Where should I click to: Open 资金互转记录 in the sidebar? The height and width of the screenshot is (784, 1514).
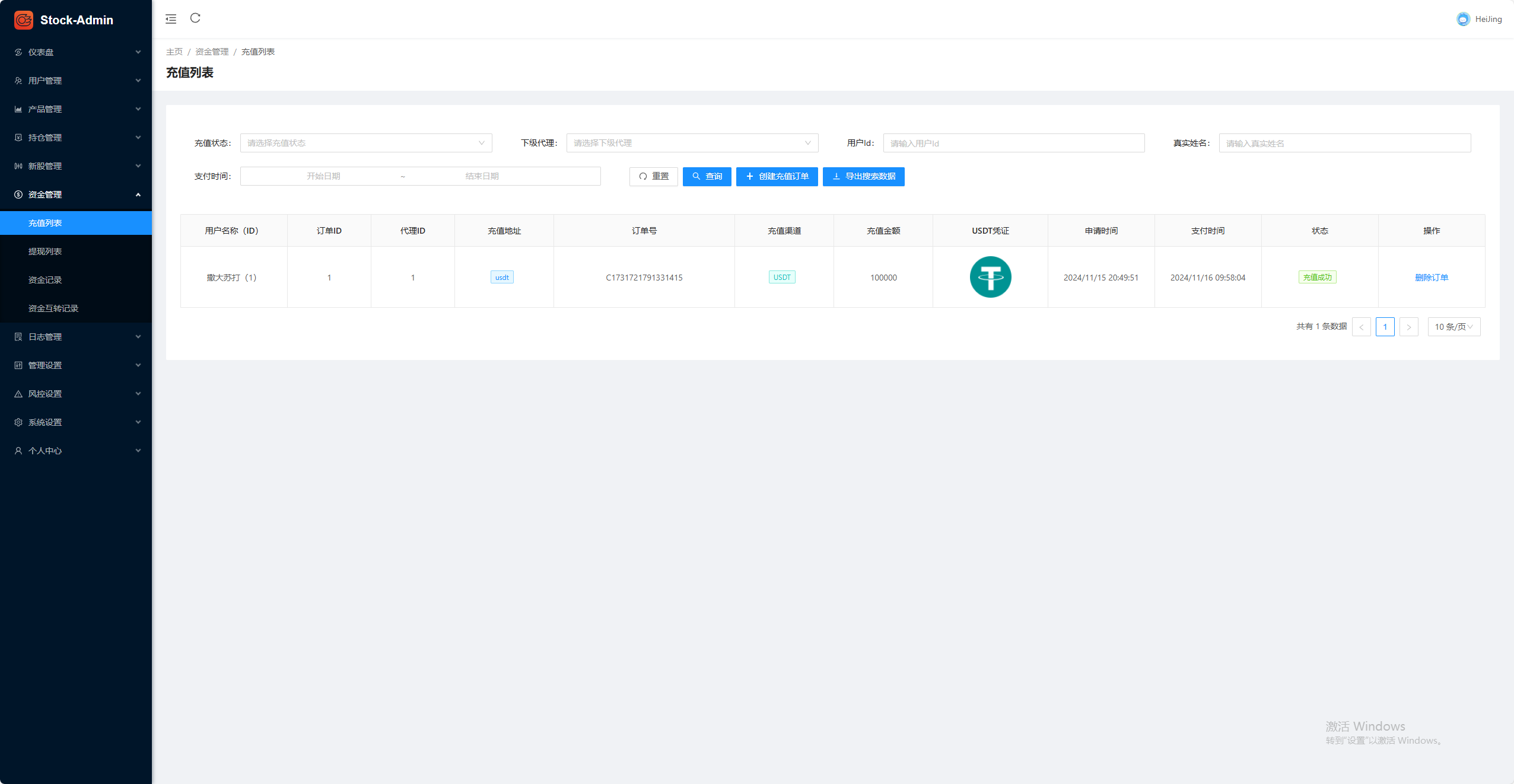pos(53,308)
